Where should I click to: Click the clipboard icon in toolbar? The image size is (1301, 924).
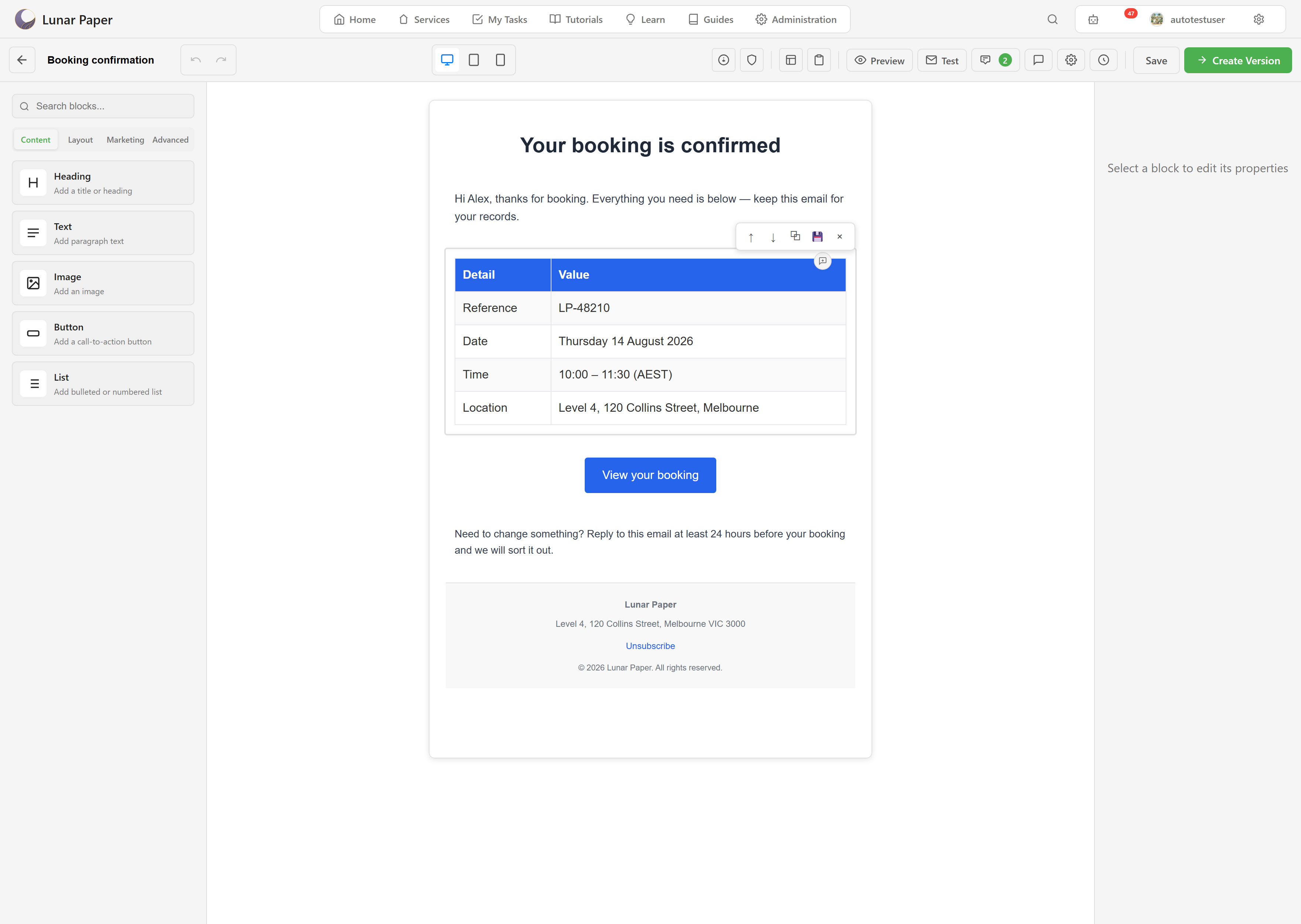tap(819, 60)
